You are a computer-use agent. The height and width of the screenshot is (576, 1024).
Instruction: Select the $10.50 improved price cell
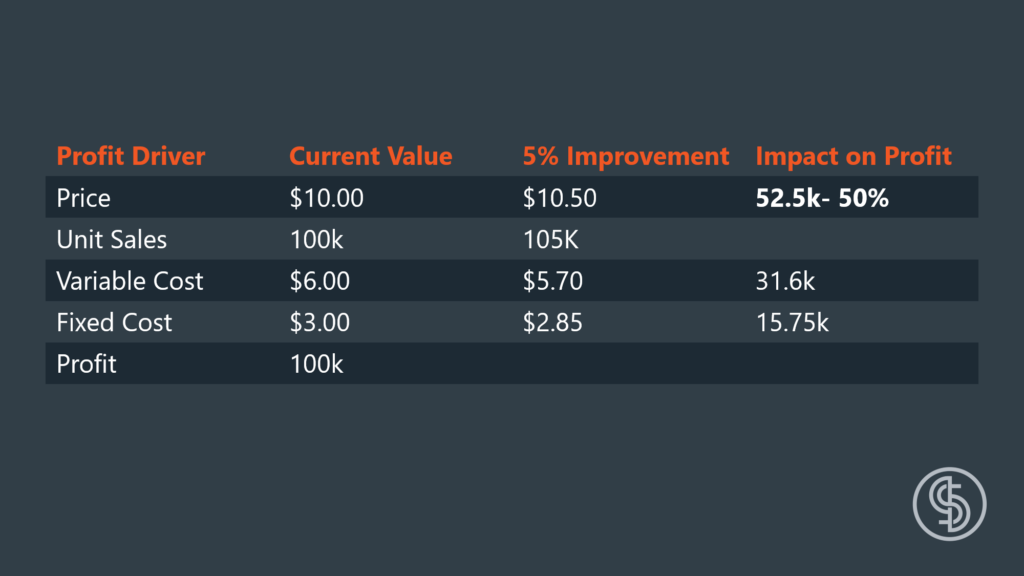point(560,198)
